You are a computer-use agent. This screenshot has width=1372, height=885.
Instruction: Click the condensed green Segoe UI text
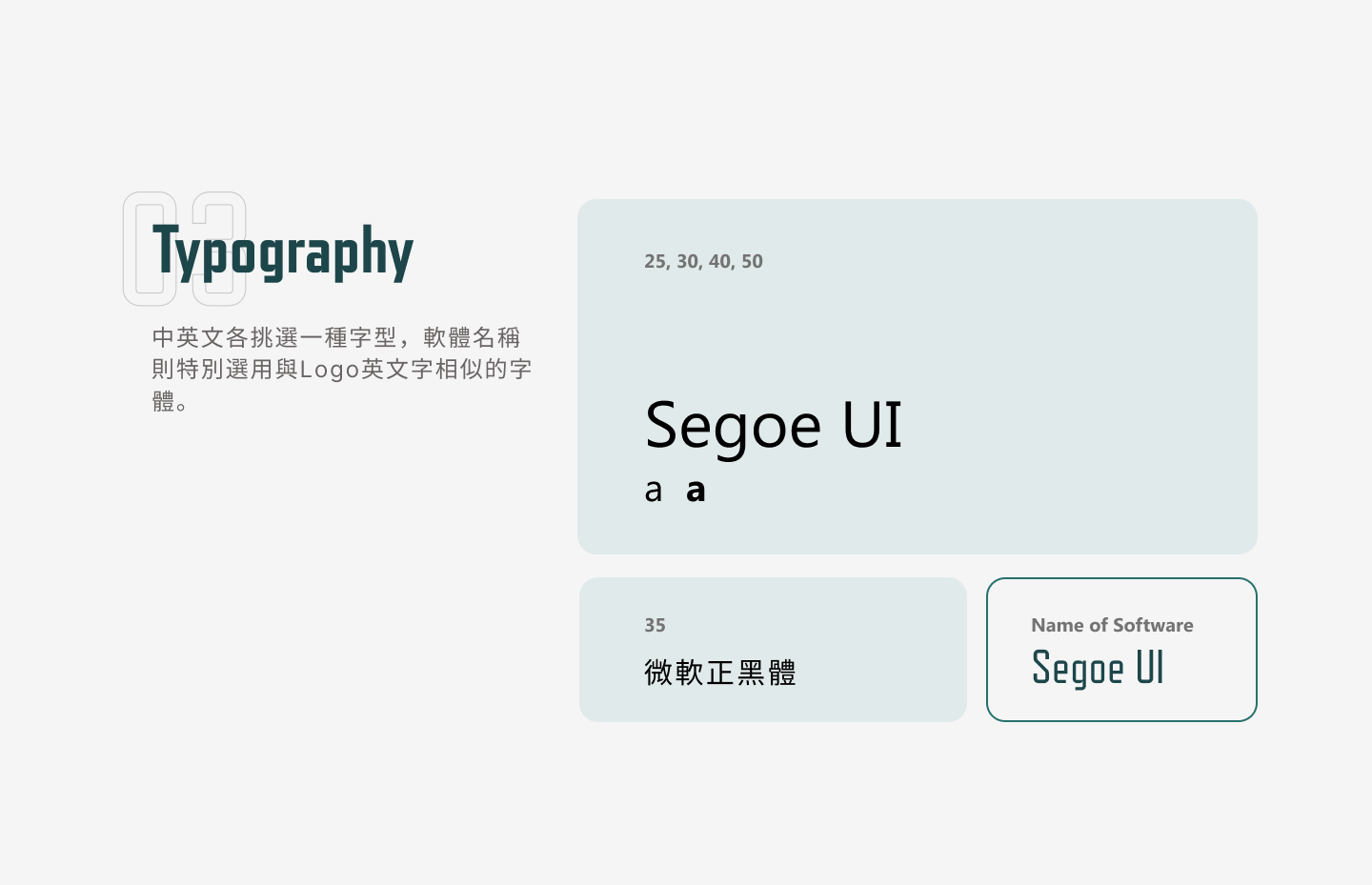[x=1098, y=669]
